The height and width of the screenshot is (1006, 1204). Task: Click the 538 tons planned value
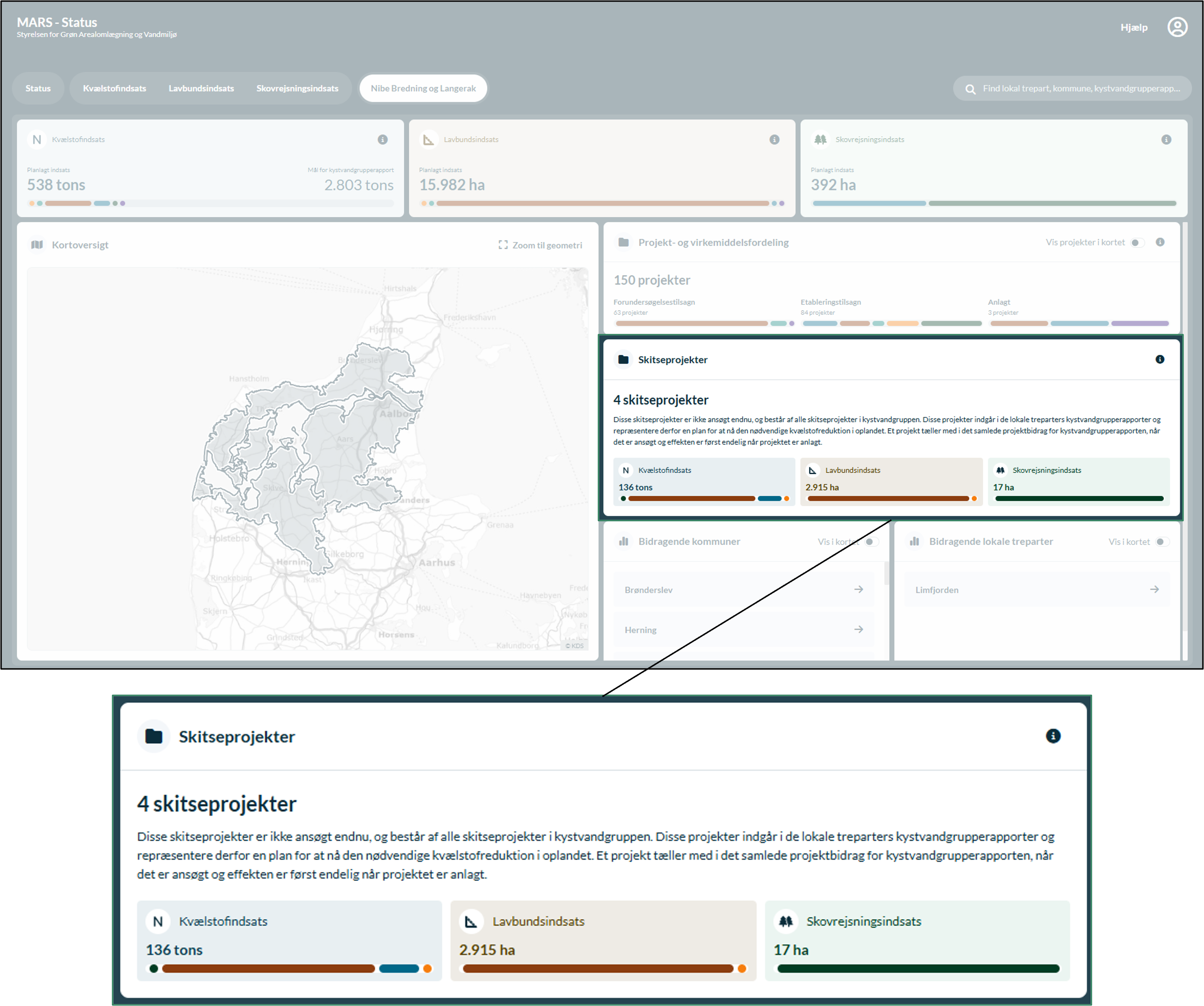tap(56, 185)
